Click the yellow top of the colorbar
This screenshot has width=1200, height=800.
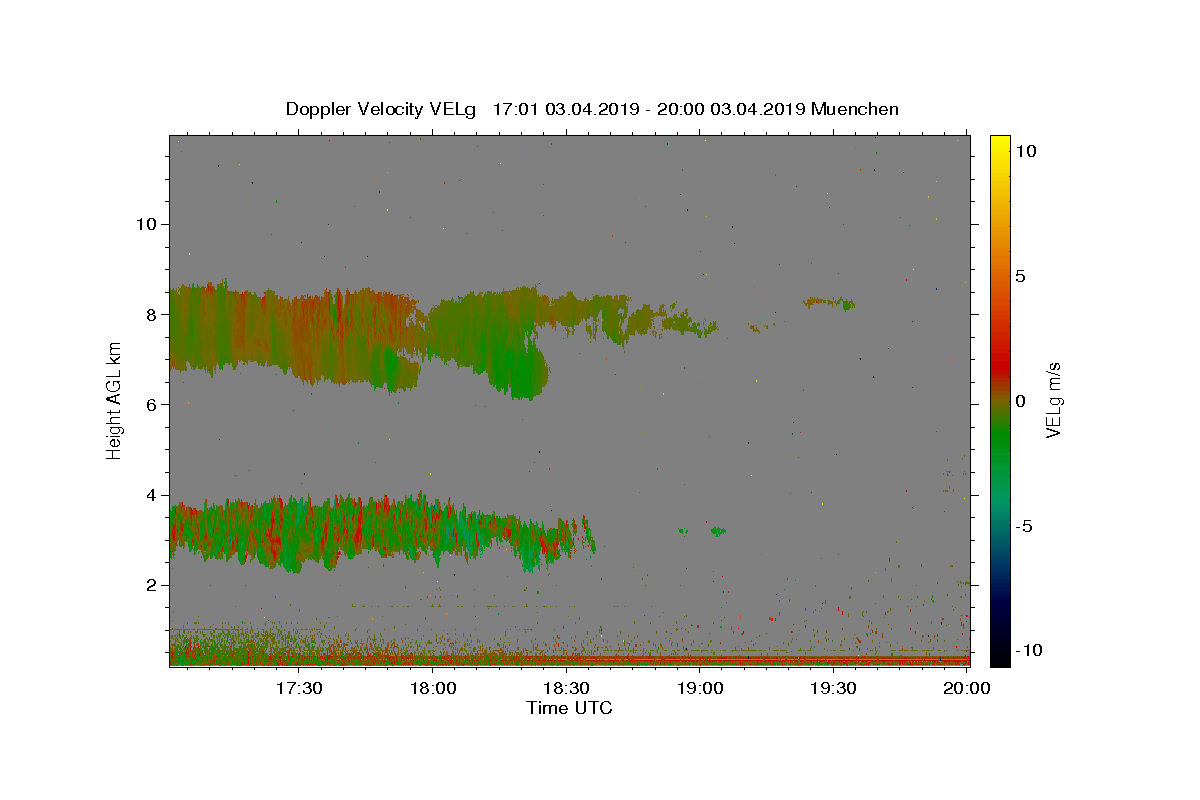pyautogui.click(x=999, y=145)
